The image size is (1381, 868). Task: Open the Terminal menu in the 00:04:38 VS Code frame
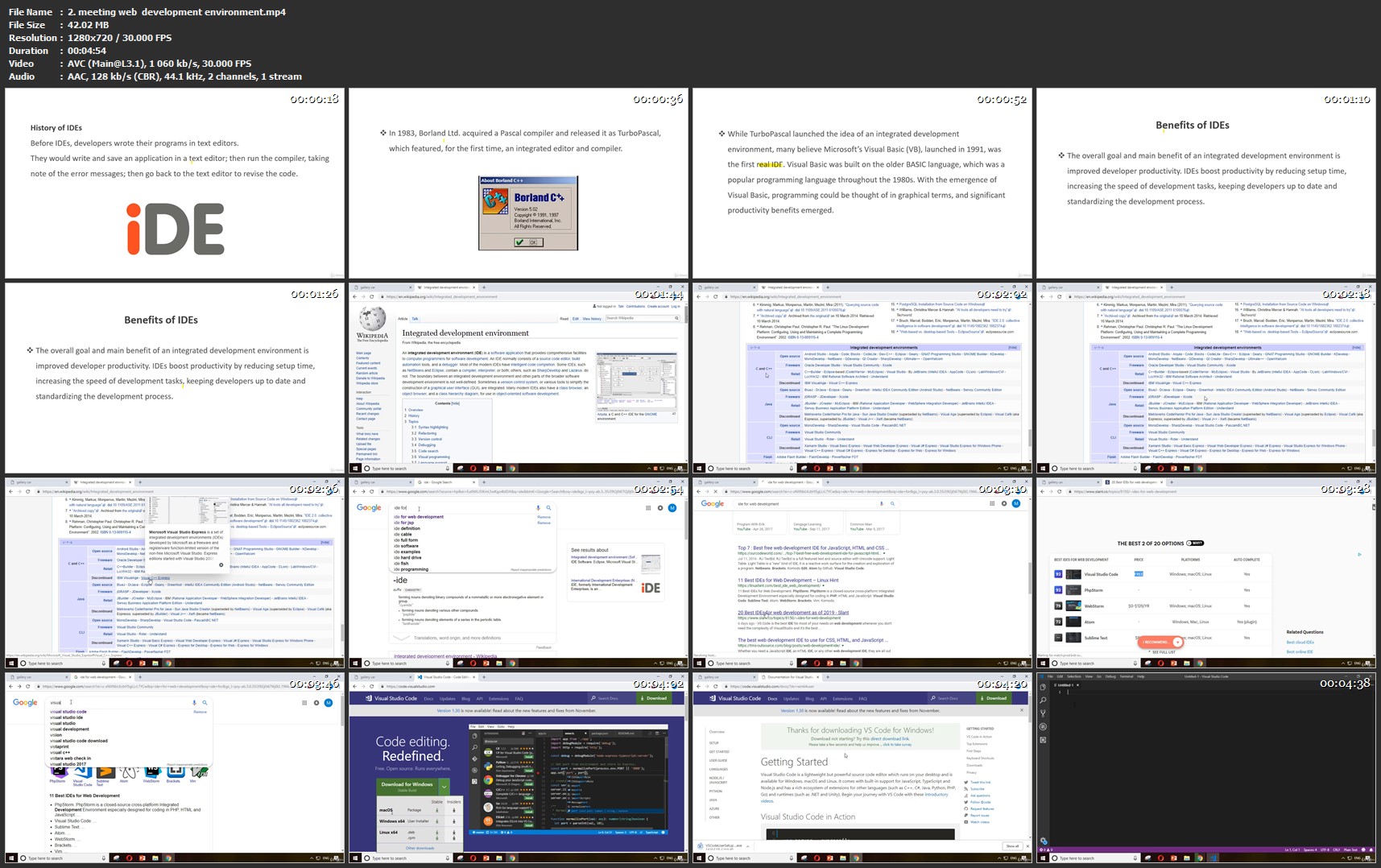[x=1127, y=676]
